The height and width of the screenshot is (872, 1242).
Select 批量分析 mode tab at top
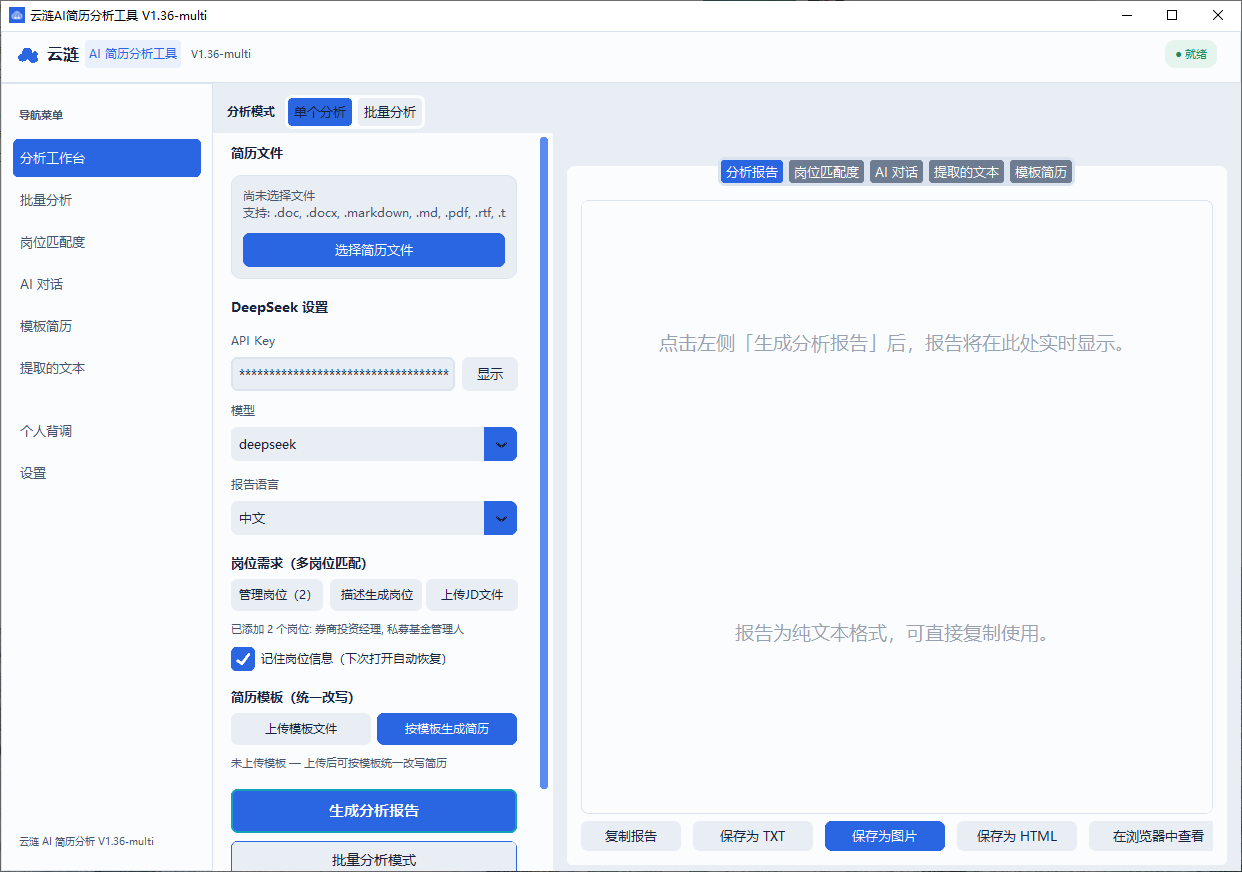pos(390,112)
